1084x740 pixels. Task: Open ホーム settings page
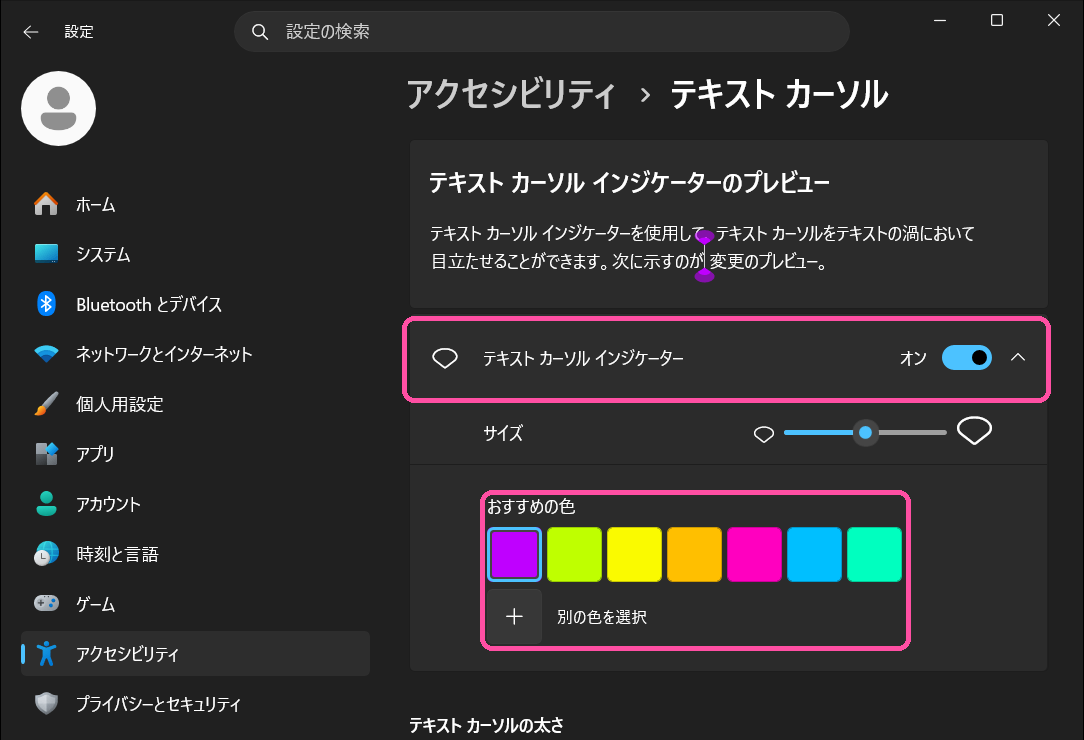[x=195, y=204]
